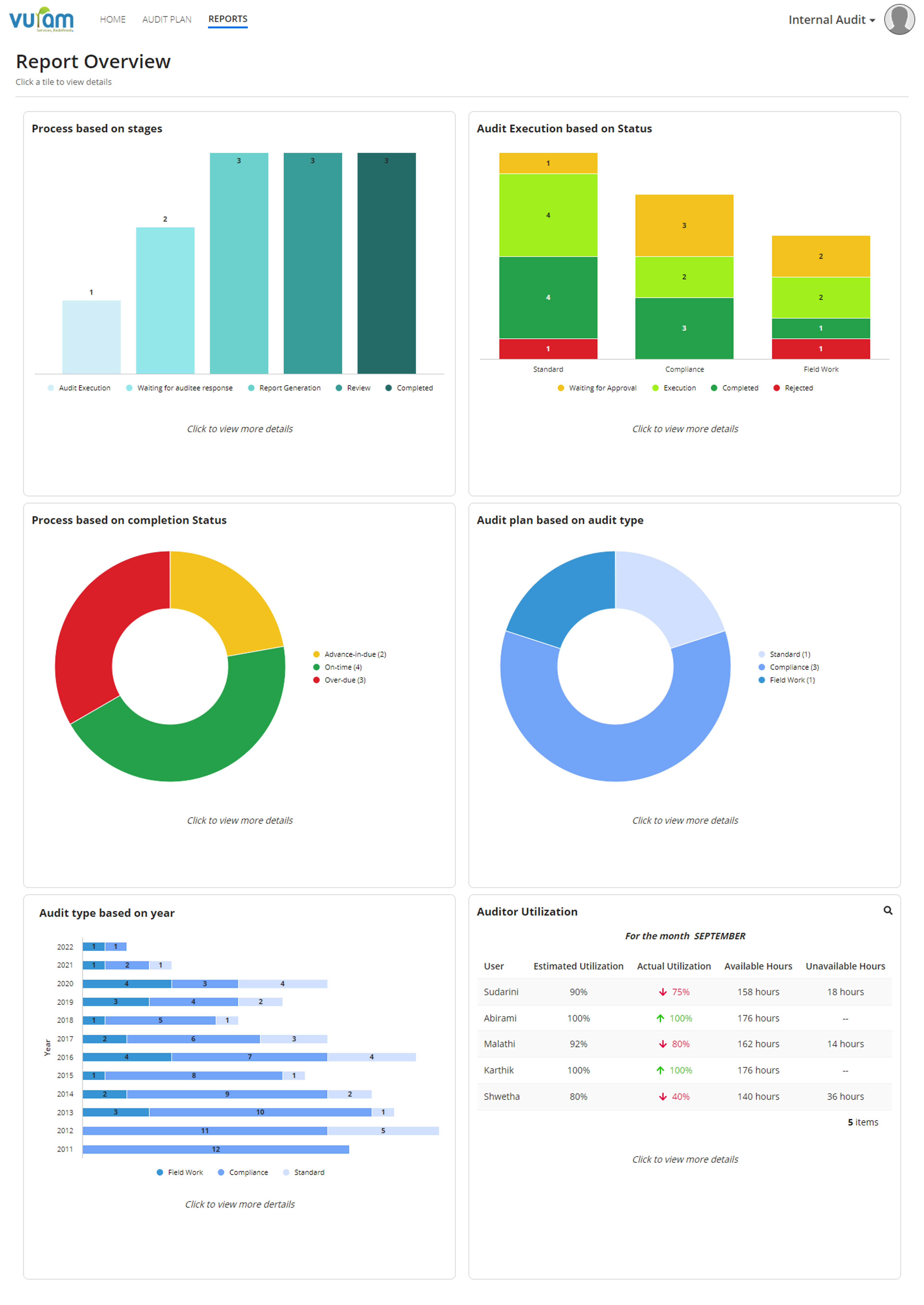Toggle Completed legend in the Audit Execution chart

pyautogui.click(x=735, y=388)
